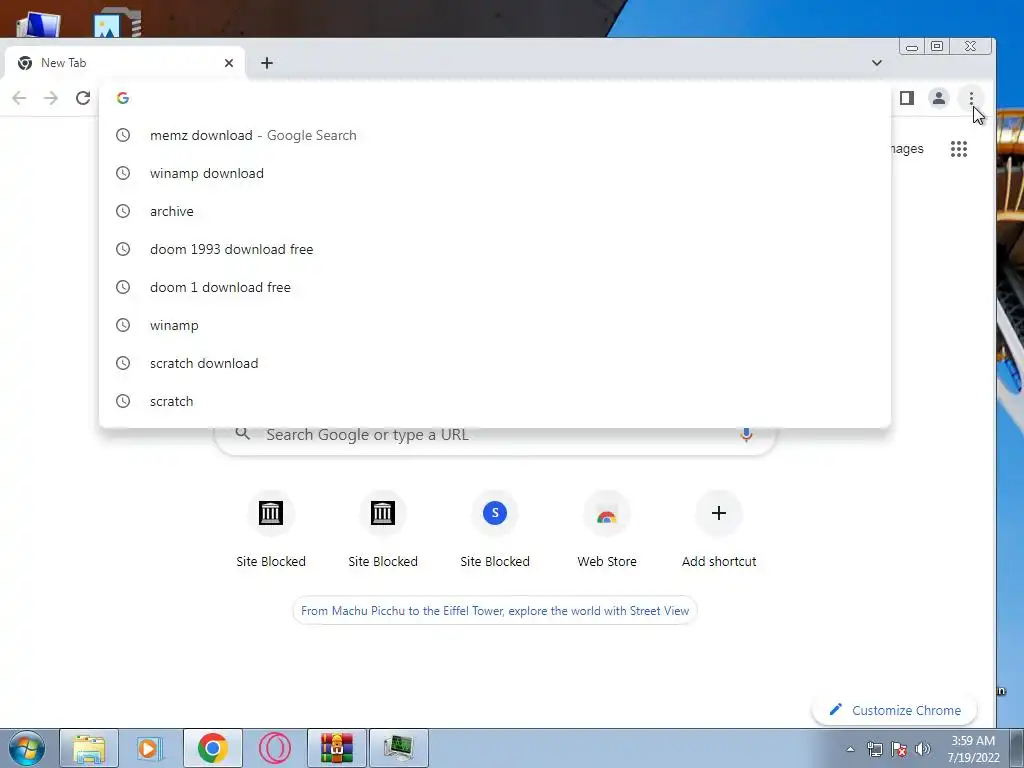Choose archive suggestion
Screen dimensions: 1024x768
495,211
